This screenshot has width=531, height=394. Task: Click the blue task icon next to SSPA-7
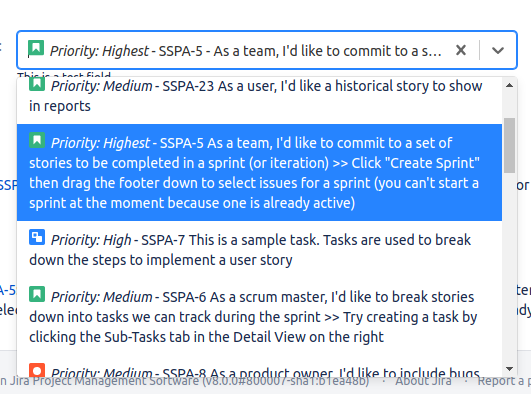[37, 237]
